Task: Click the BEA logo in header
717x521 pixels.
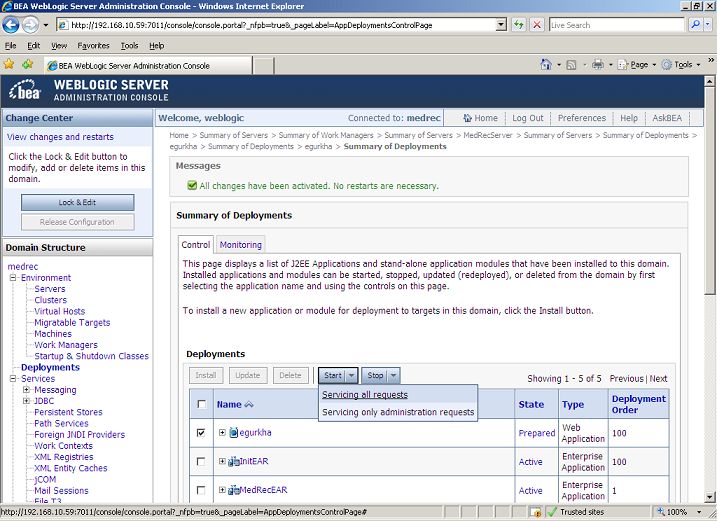Action: (25, 90)
